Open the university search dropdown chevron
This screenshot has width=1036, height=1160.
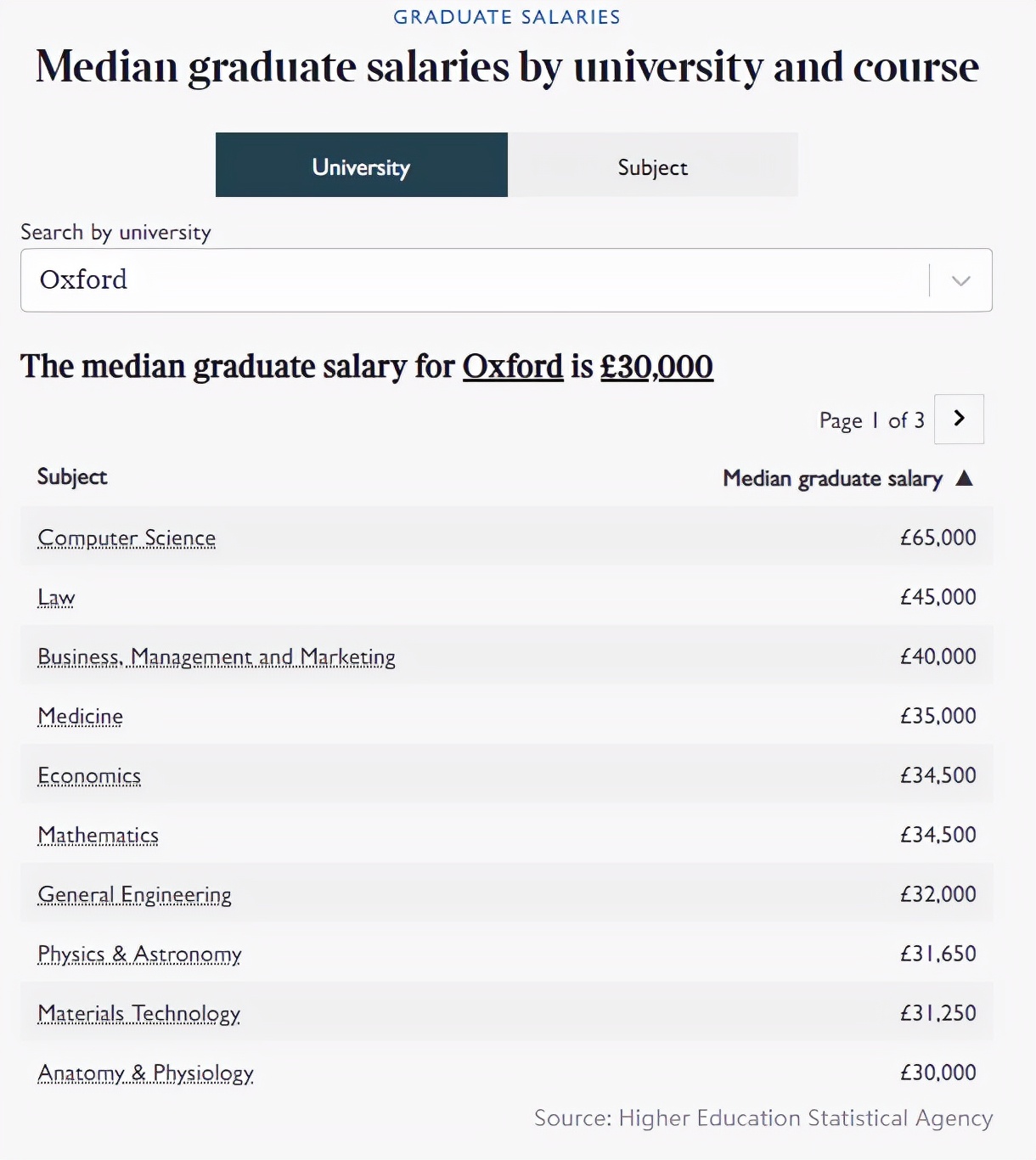tap(960, 280)
